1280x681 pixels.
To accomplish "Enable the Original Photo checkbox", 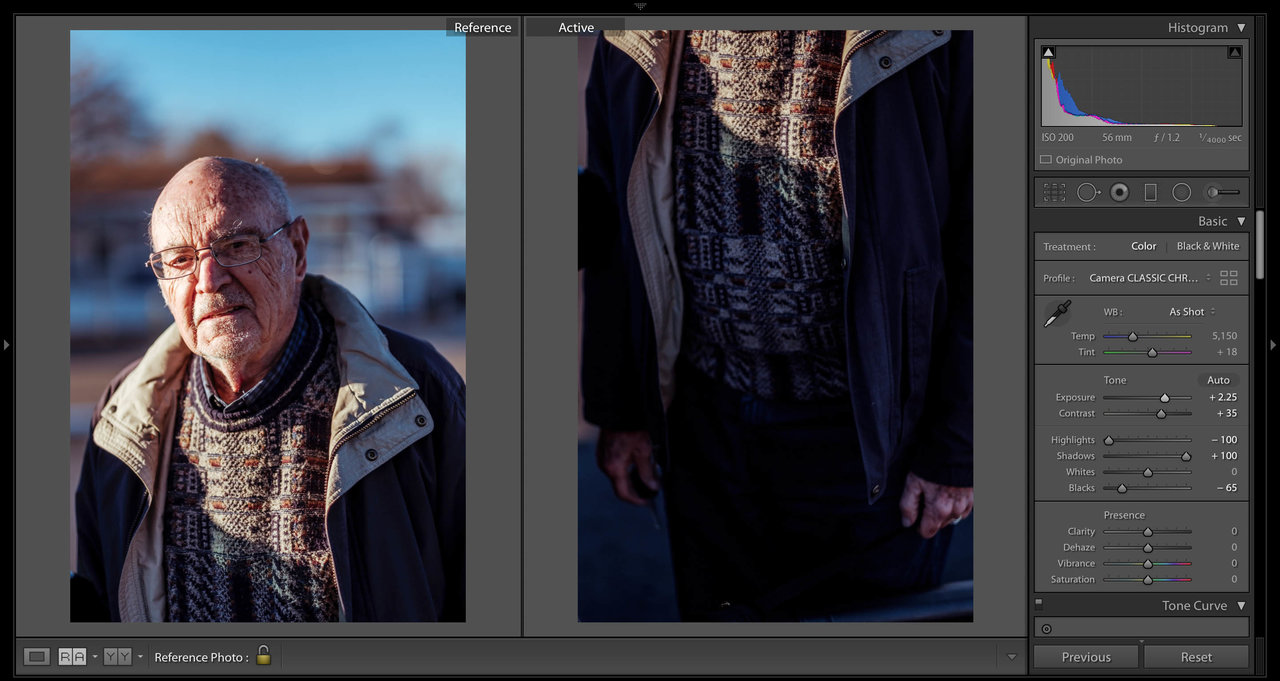I will [1046, 160].
